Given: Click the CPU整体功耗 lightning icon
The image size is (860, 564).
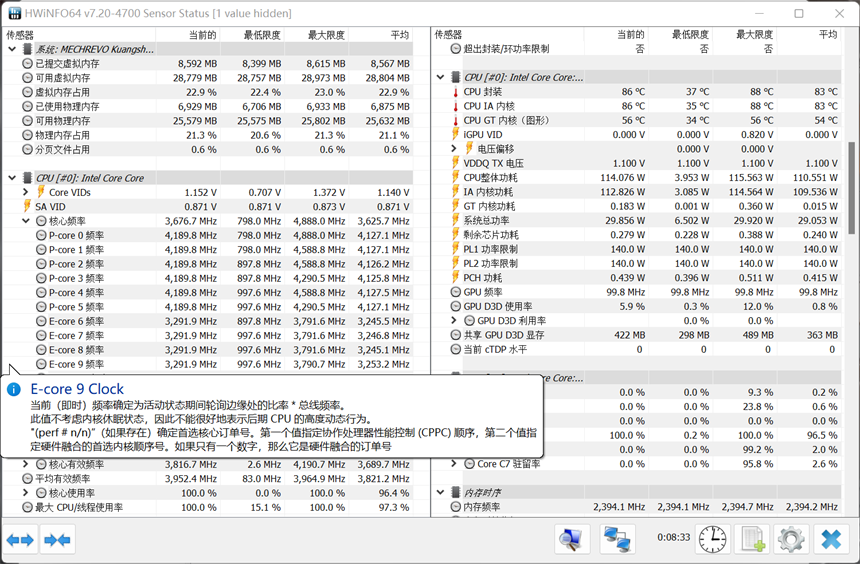Looking at the screenshot, I should click(x=455, y=177).
